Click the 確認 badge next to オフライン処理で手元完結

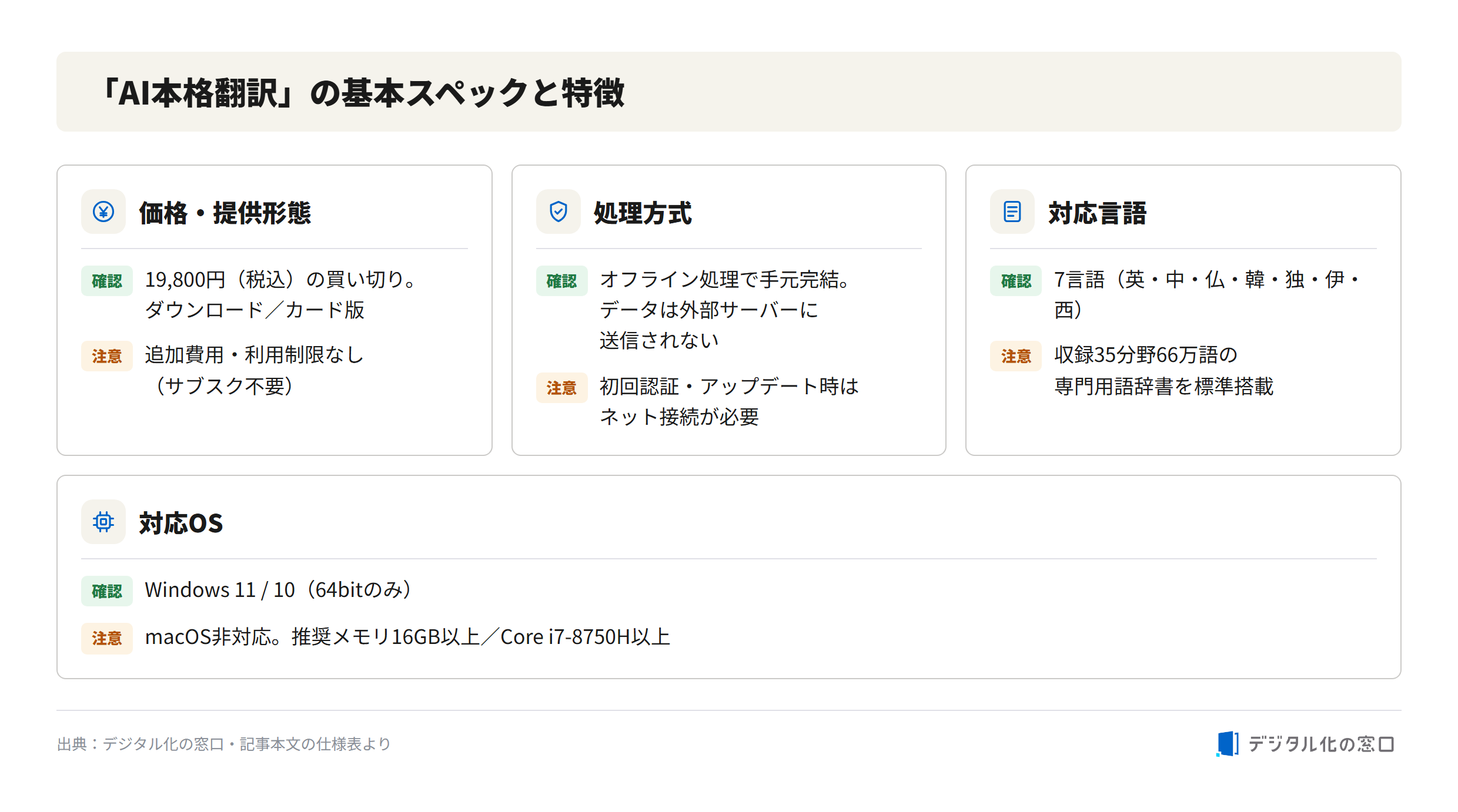(561, 281)
